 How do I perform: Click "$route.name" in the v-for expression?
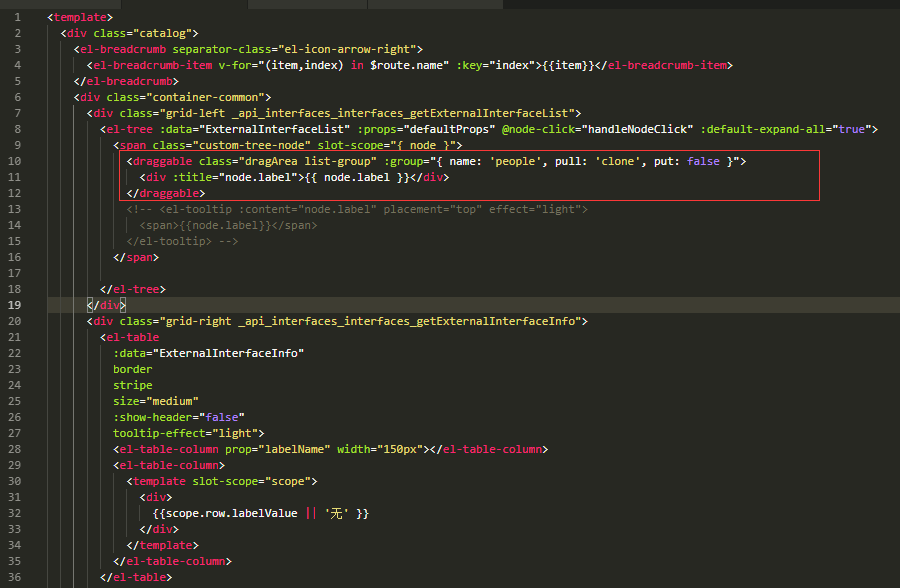(406, 65)
